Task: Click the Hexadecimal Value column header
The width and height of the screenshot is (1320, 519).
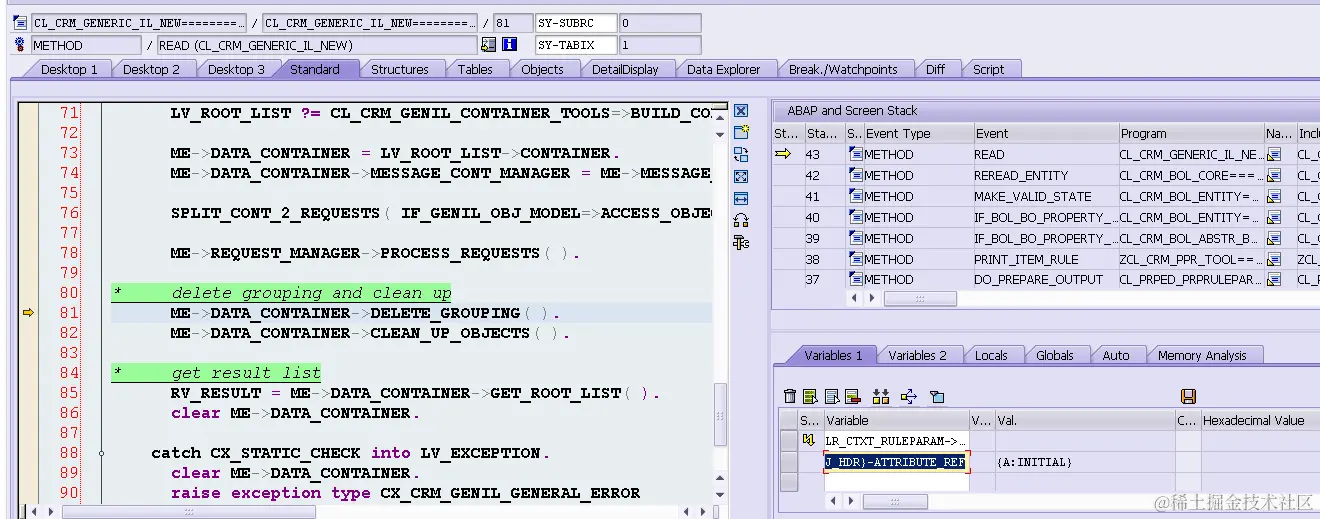Action: [1260, 420]
